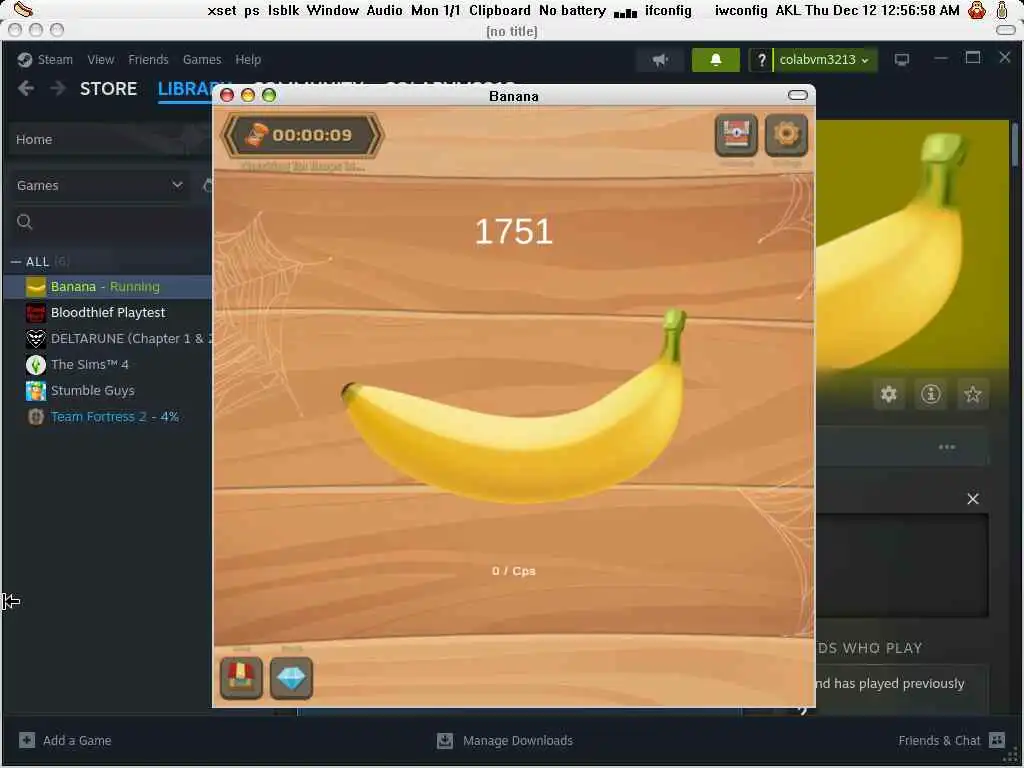Open Steam notifications bell

tap(716, 60)
